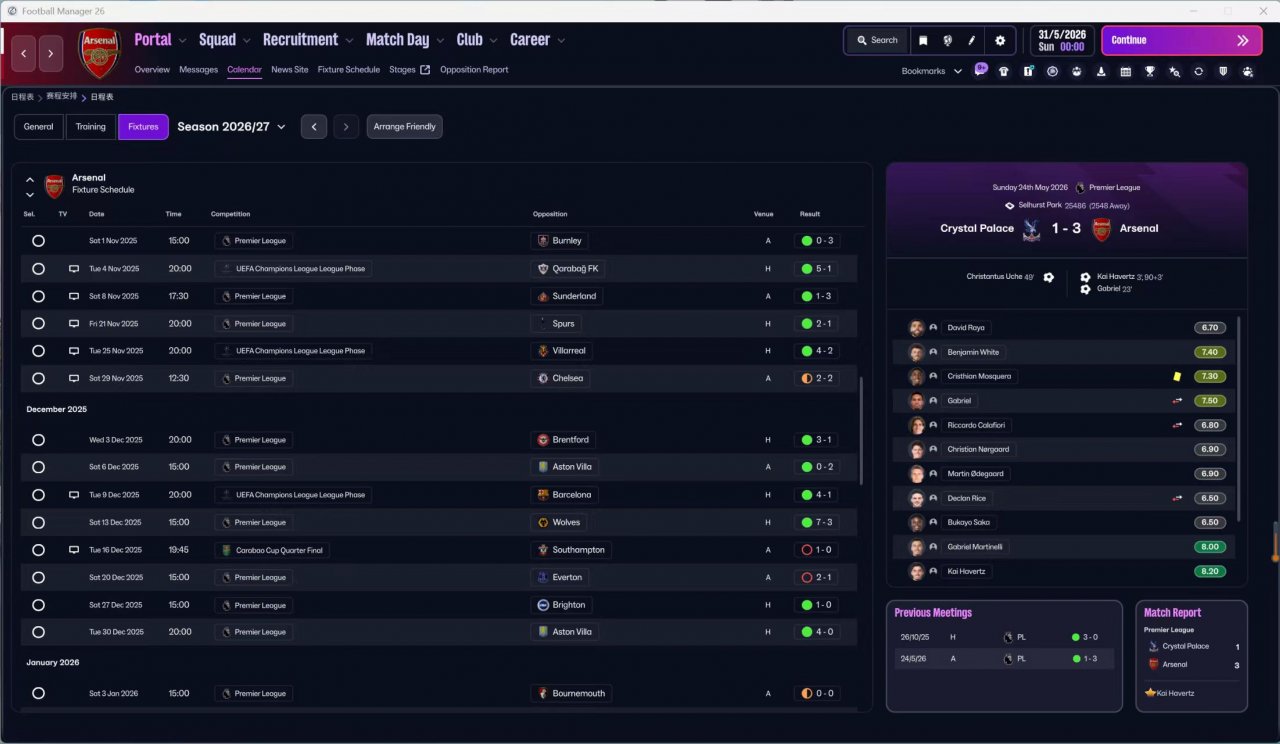Select the radio button for the Brighton fixture

[x=38, y=605]
